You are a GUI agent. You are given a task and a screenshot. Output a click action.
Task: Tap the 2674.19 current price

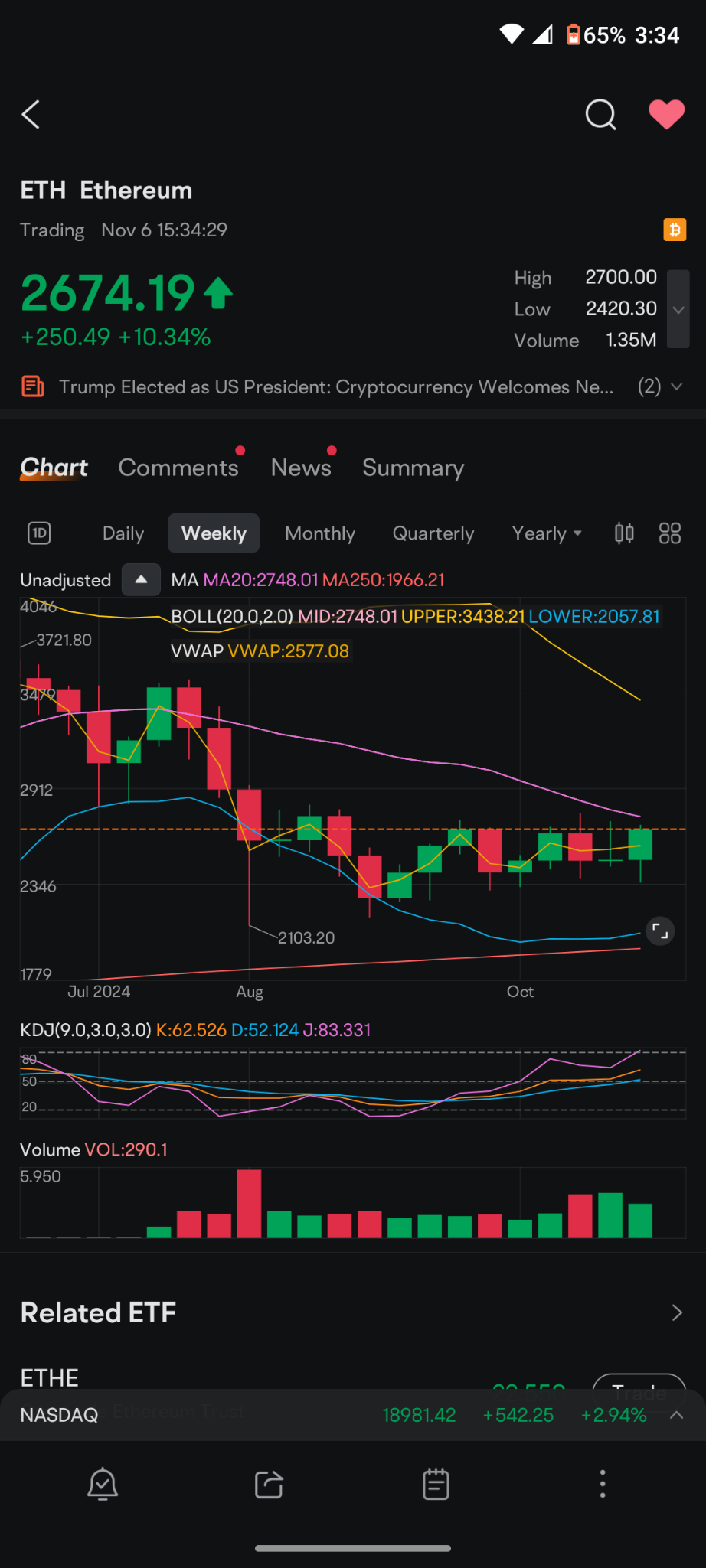tap(108, 294)
